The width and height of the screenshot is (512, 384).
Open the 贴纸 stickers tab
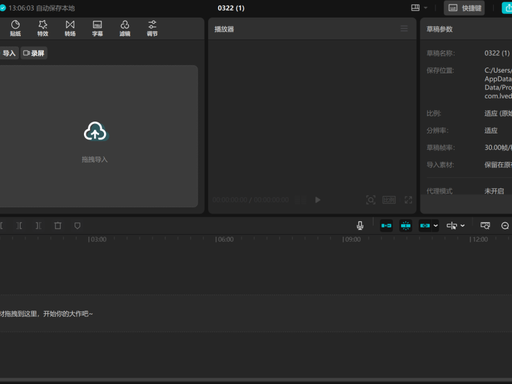pos(15,28)
